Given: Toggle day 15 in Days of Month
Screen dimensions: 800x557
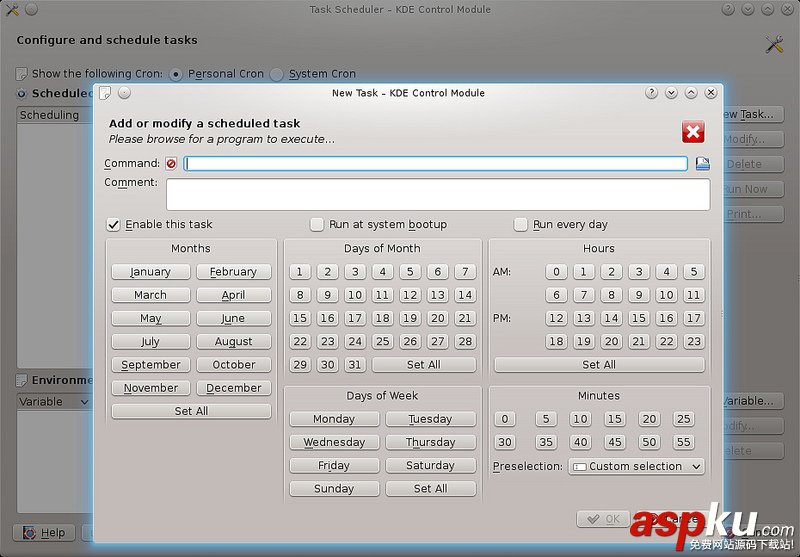Looking at the screenshot, I should coord(300,318).
